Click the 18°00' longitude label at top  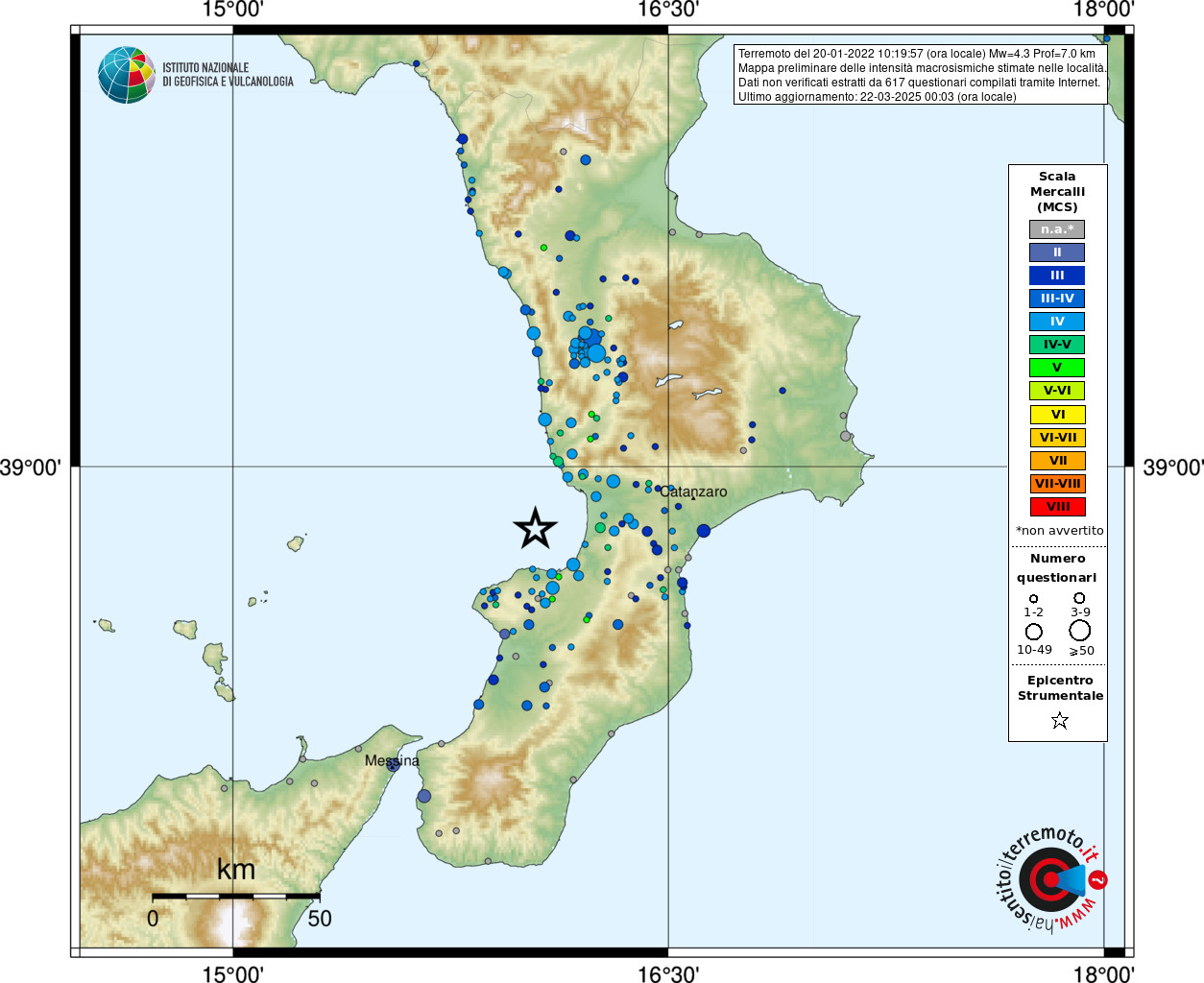1103,11
